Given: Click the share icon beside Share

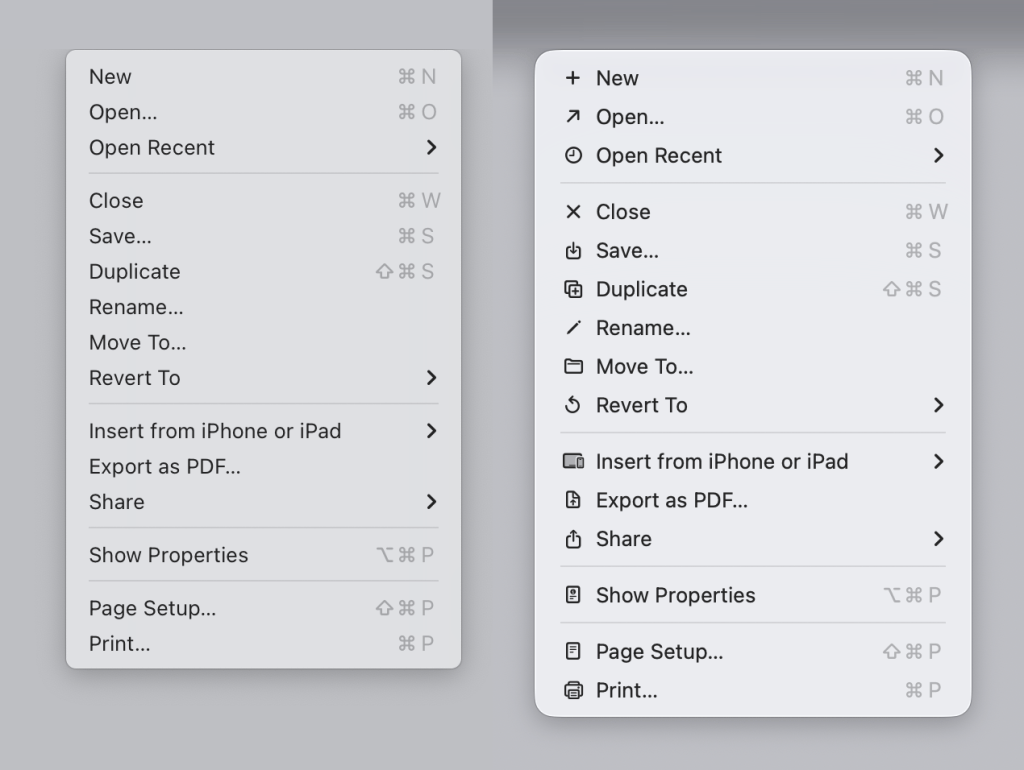Looking at the screenshot, I should [575, 539].
